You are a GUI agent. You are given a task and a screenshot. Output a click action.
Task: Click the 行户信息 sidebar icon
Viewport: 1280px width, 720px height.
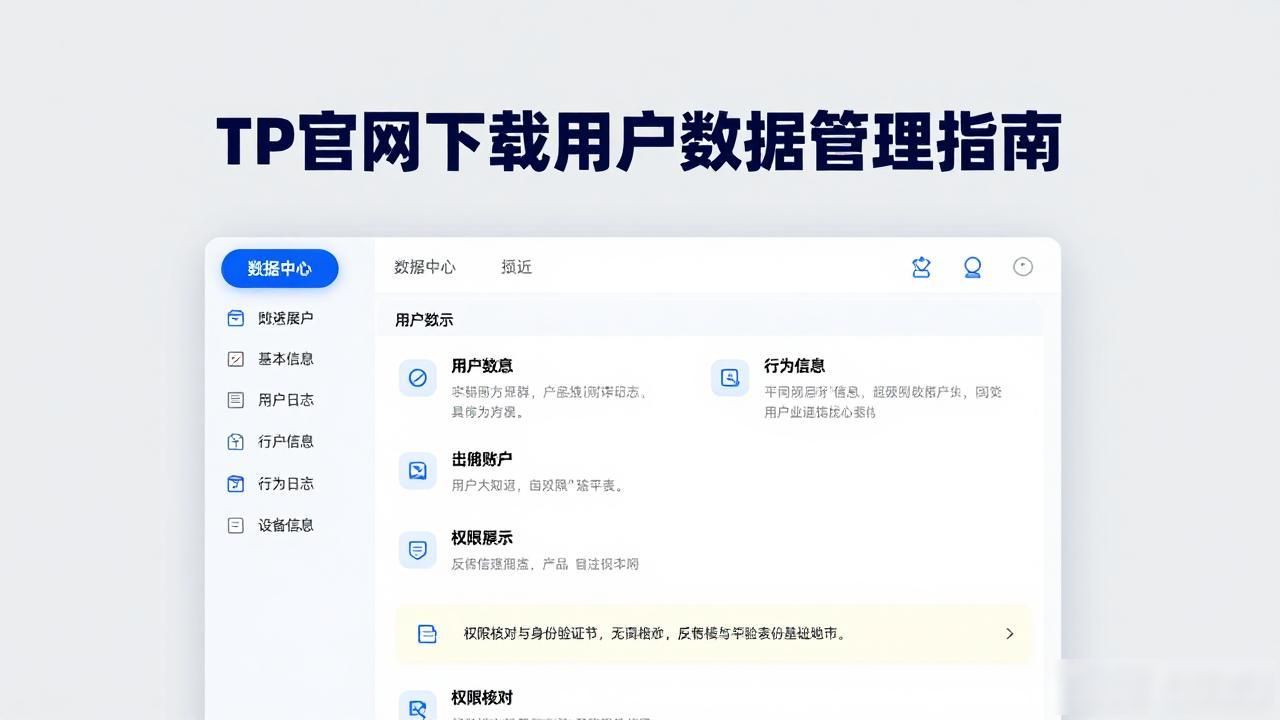pos(236,441)
